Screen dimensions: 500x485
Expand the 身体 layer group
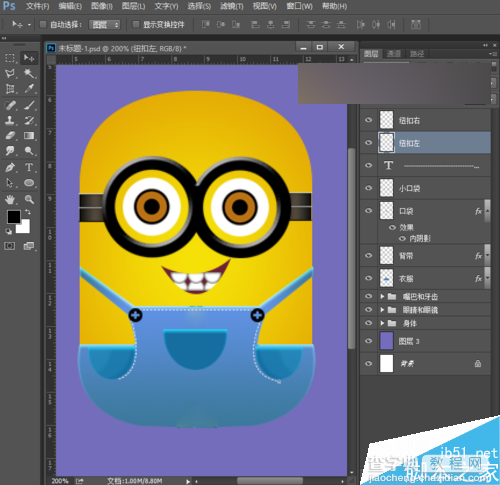tap(382, 323)
